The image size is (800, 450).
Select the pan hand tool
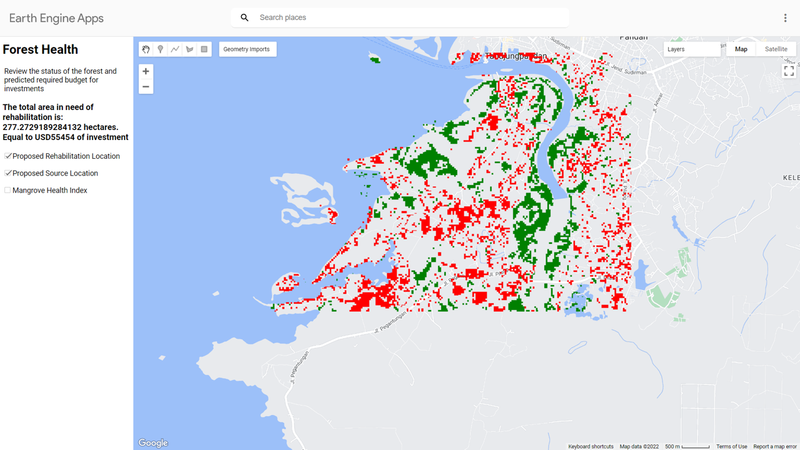tap(146, 49)
